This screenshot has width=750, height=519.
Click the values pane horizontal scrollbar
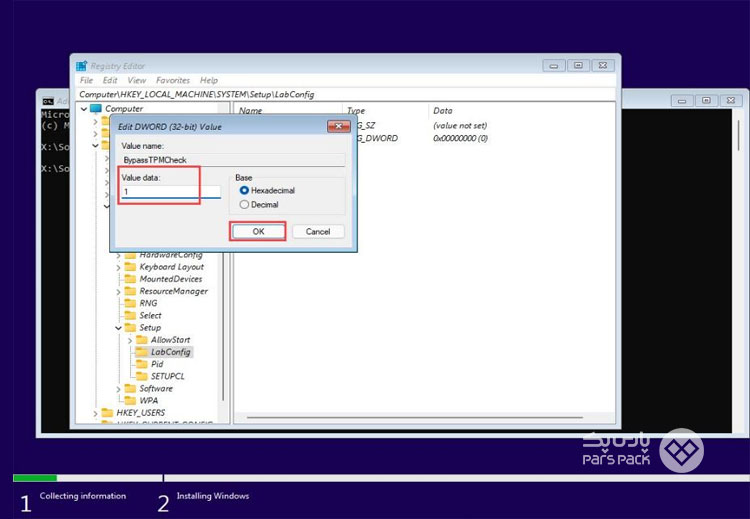click(x=415, y=417)
